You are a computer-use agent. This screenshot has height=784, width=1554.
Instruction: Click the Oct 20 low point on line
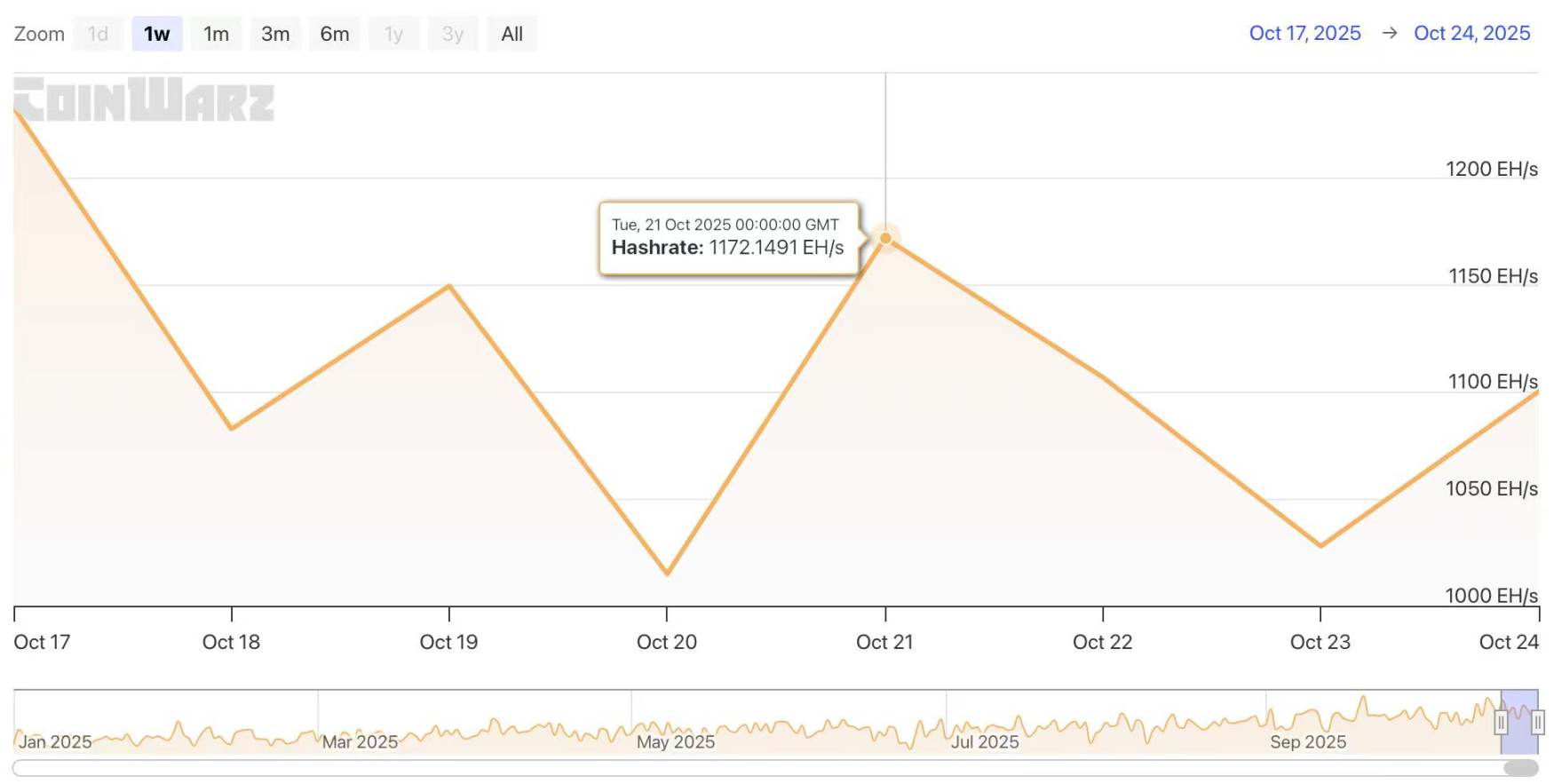point(667,574)
